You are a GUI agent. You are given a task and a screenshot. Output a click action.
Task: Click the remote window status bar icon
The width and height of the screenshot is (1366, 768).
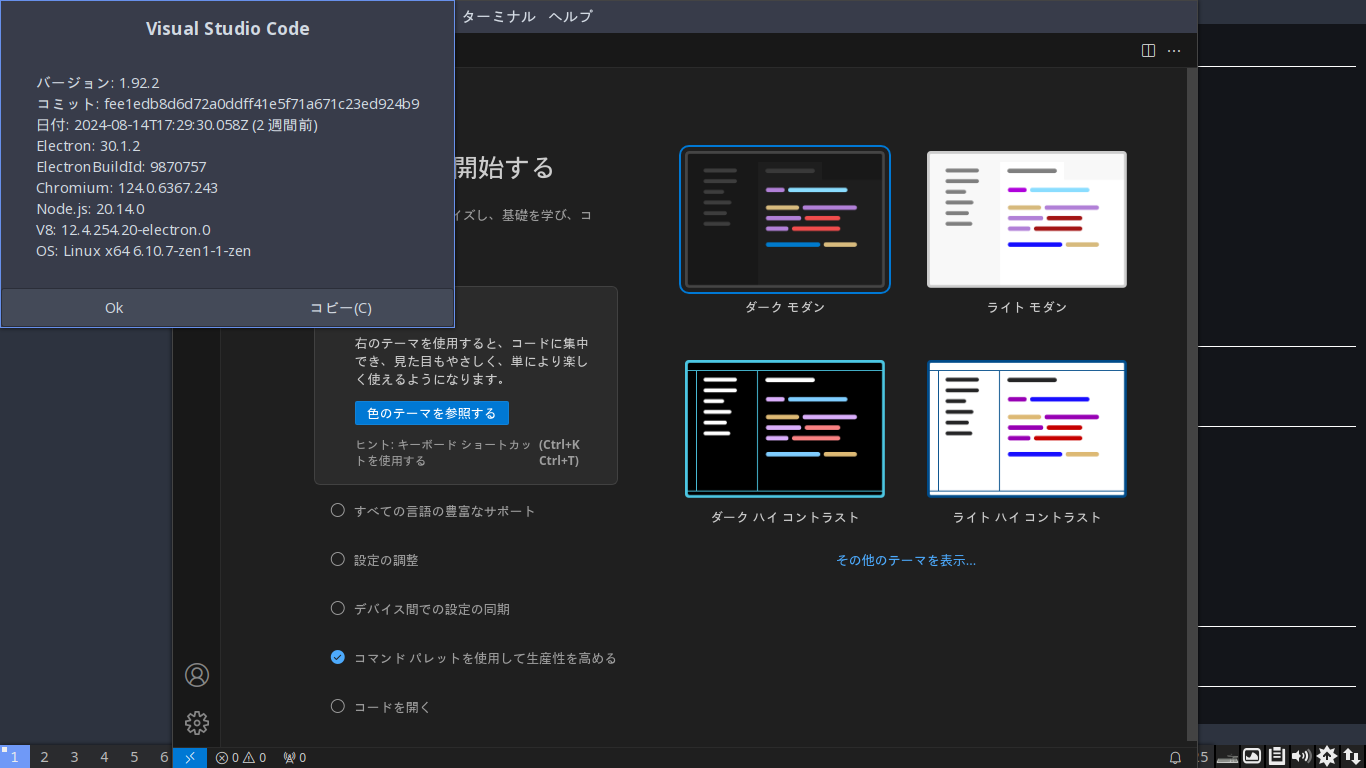pyautogui.click(x=190, y=758)
